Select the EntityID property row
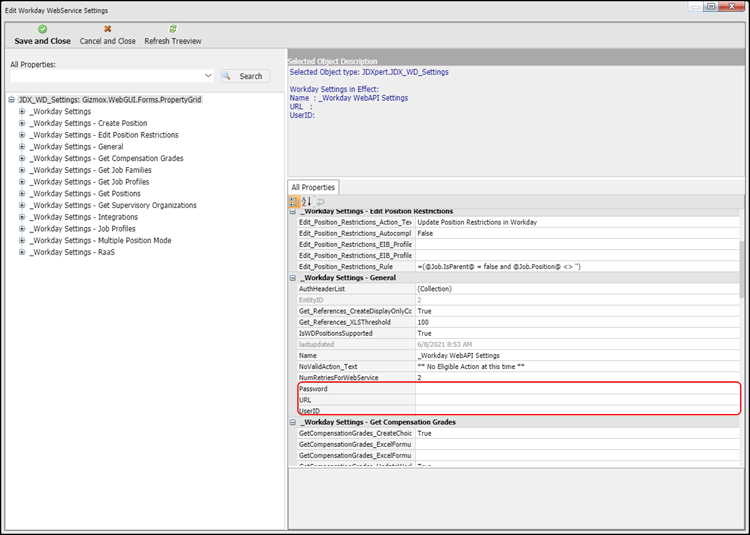This screenshot has height=535, width=750. click(356, 300)
